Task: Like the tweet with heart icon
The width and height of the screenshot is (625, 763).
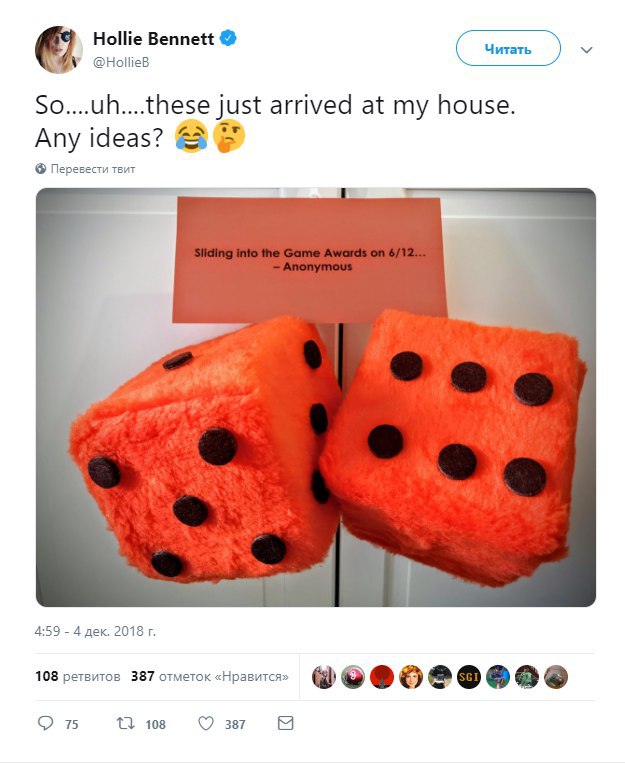Action: click(x=206, y=724)
